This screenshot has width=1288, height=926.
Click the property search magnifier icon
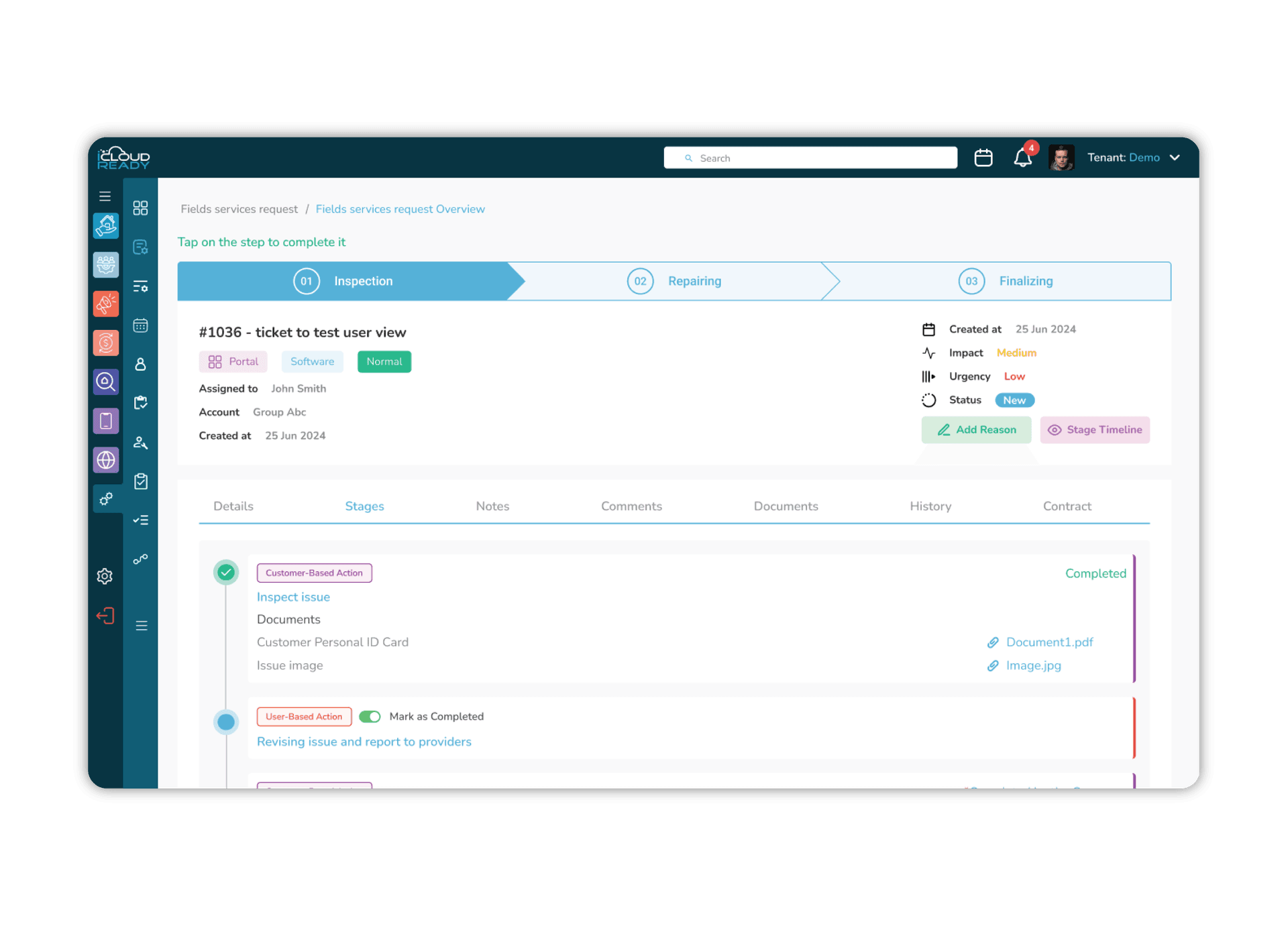[105, 382]
